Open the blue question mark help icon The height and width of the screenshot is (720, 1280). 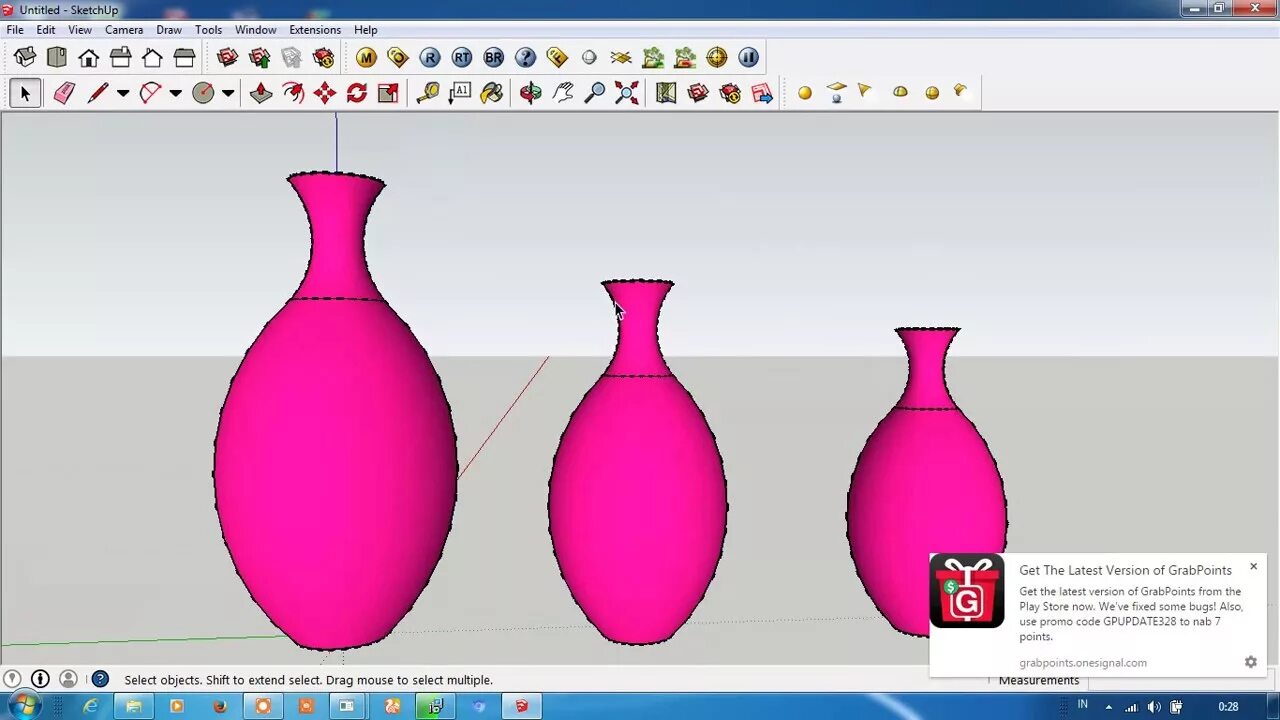tap(526, 57)
